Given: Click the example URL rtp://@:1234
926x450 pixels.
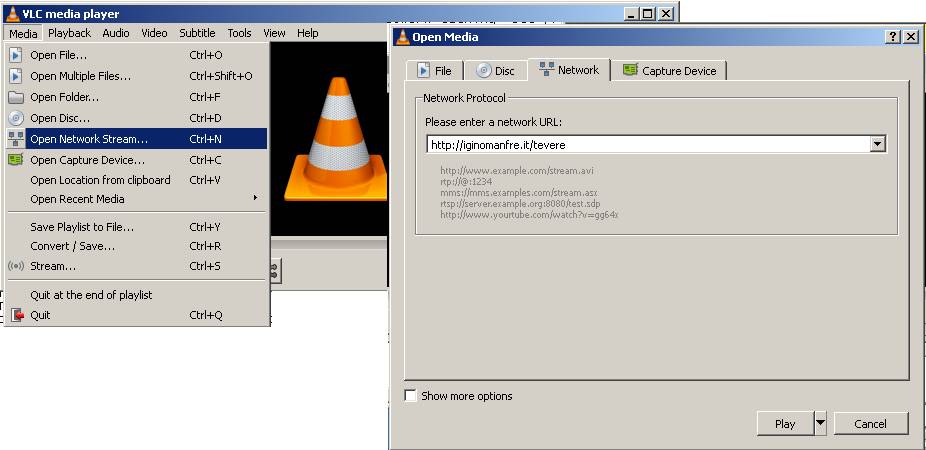Looking at the screenshot, I should point(466,182).
